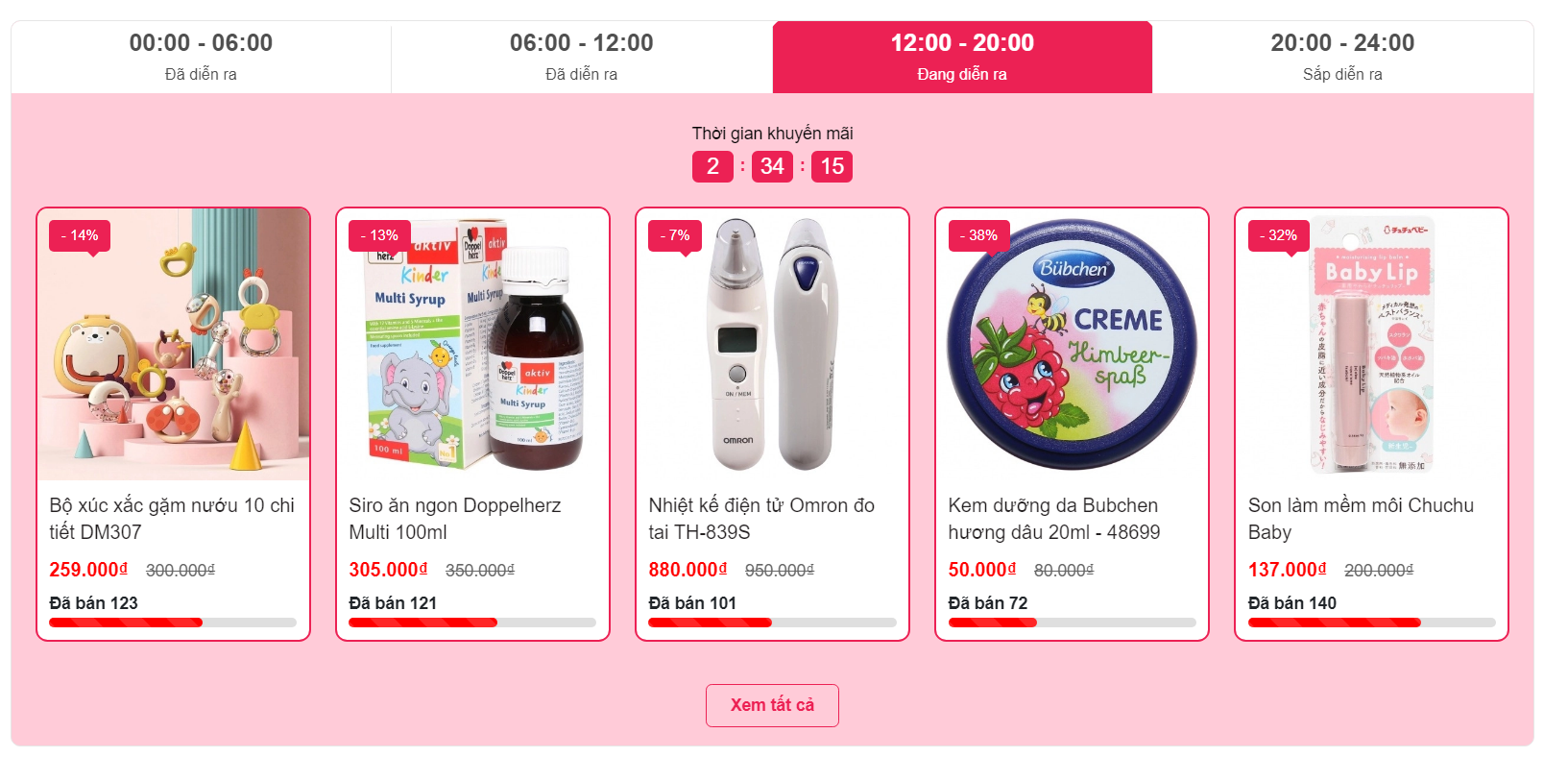The image size is (1568, 782).
Task: Click the -13% discount badge
Action: (379, 236)
